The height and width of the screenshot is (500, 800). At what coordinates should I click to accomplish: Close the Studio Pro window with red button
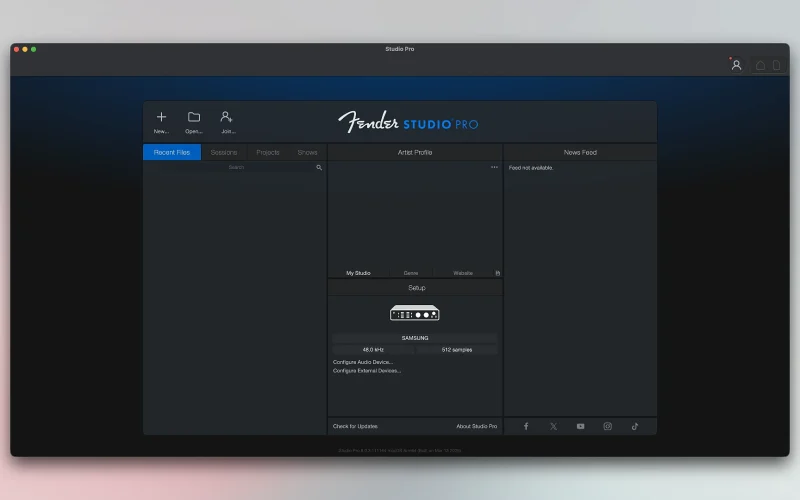point(16,49)
